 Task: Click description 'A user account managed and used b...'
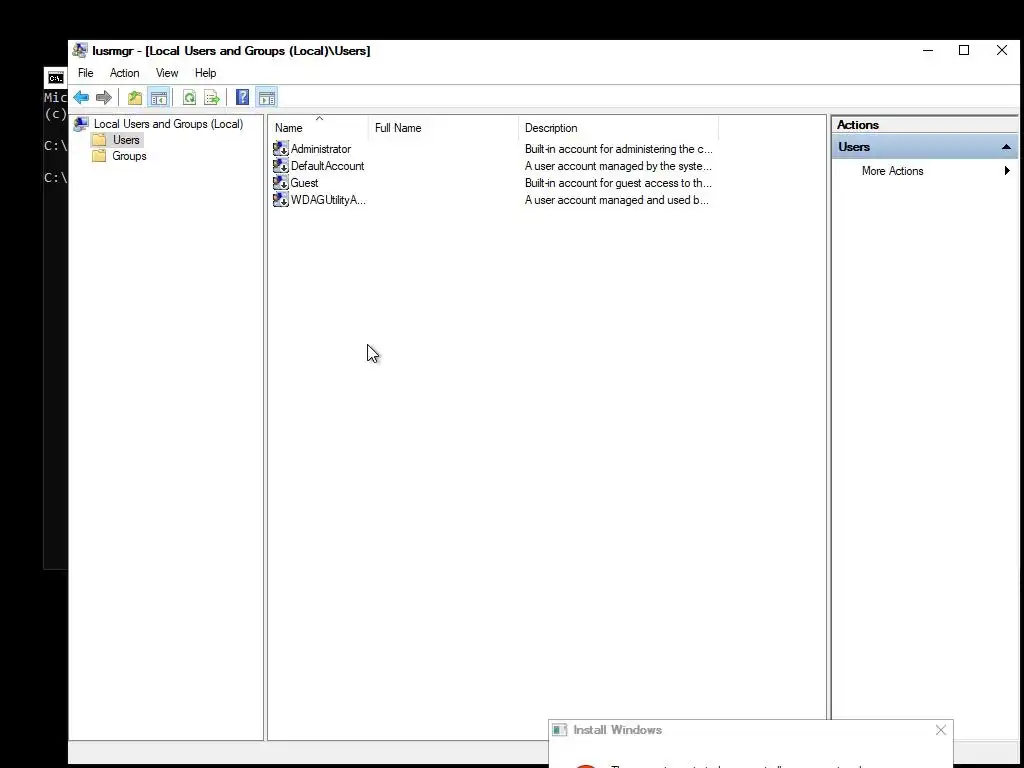click(616, 200)
